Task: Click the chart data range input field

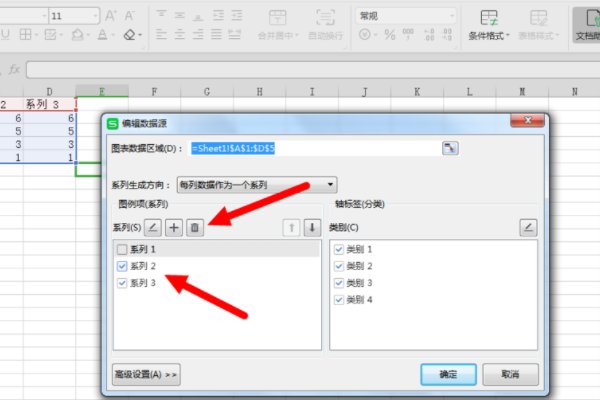Action: 315,149
